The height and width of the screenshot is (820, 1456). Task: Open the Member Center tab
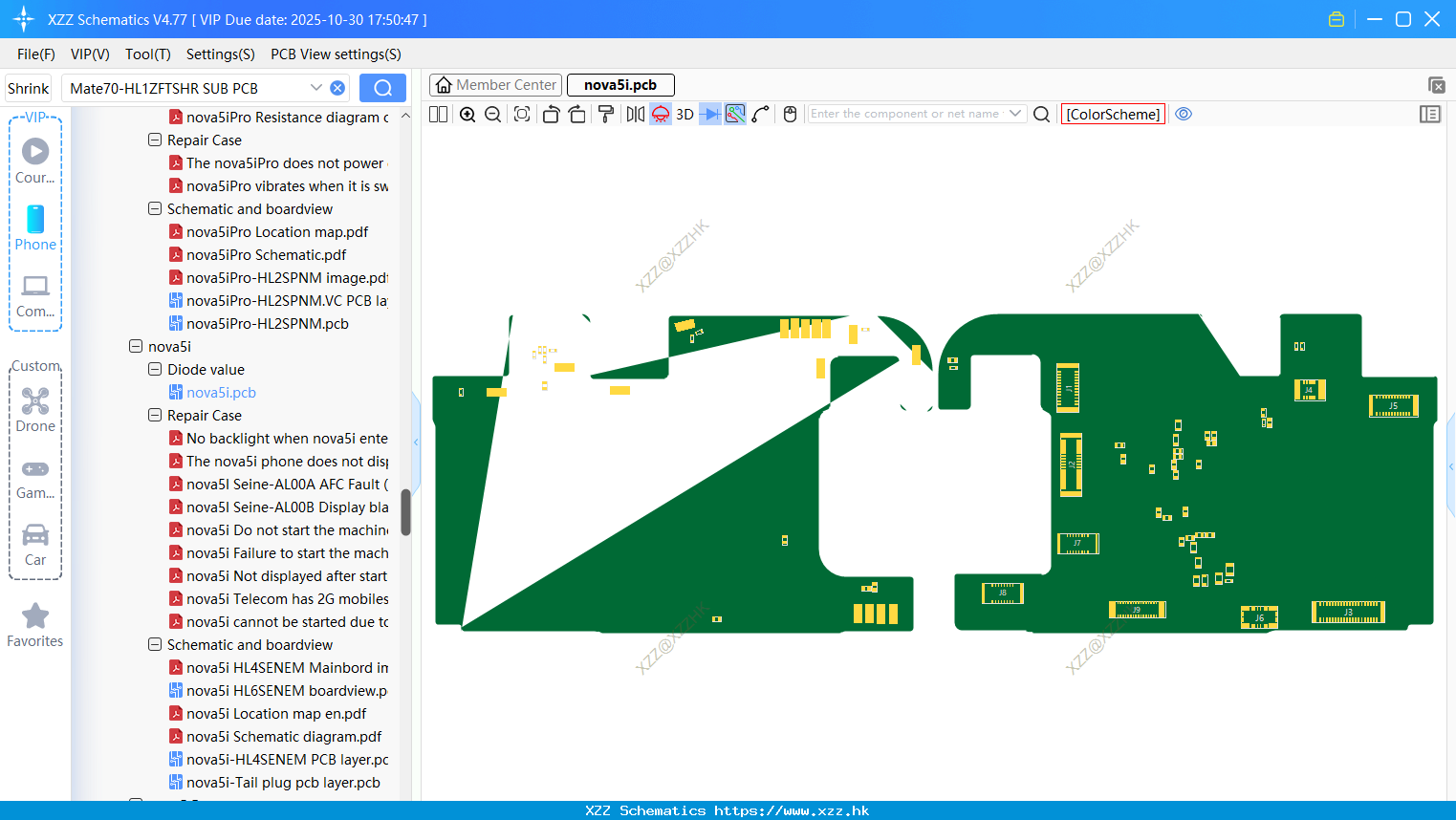[495, 85]
